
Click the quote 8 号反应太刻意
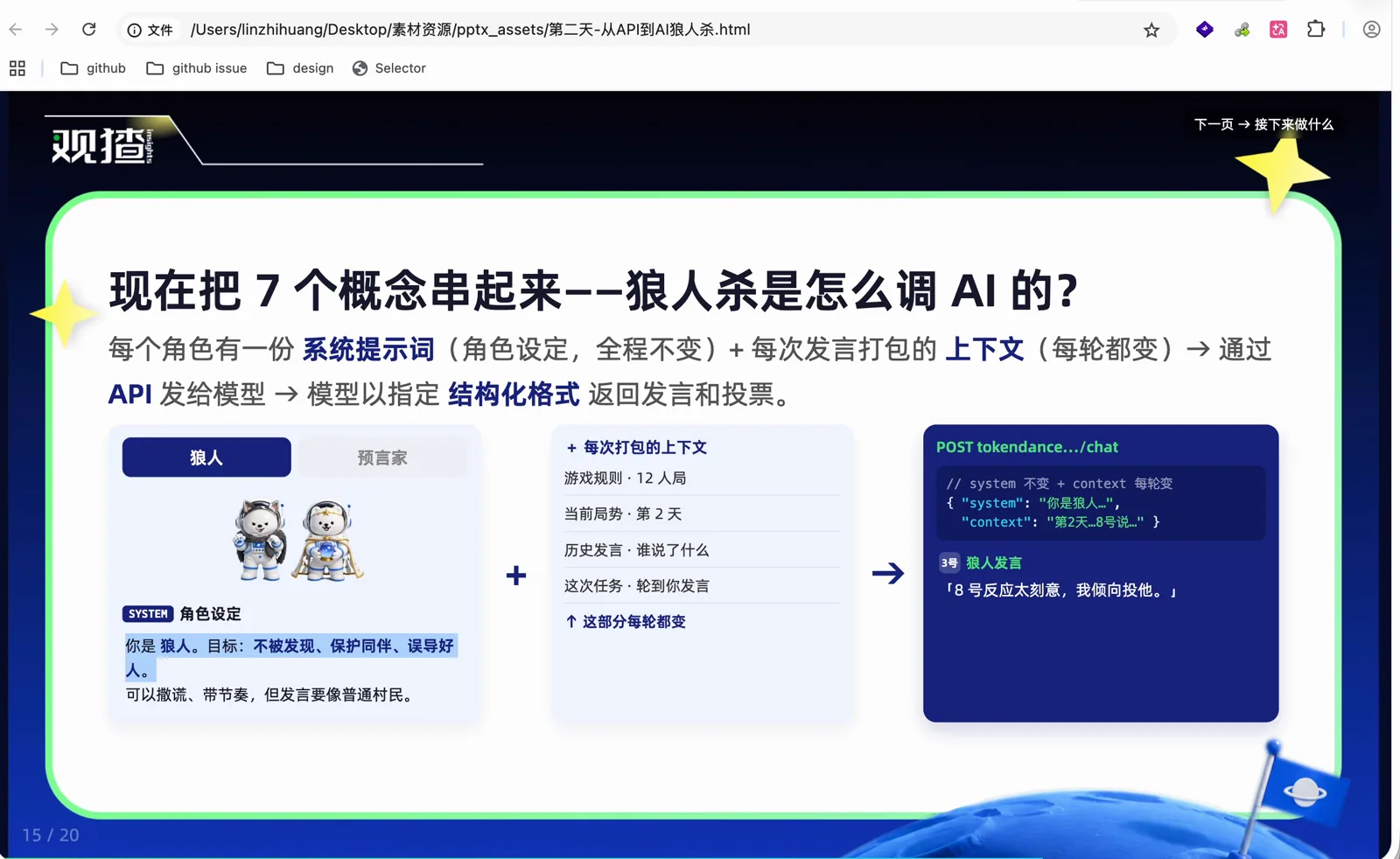pos(1060,590)
